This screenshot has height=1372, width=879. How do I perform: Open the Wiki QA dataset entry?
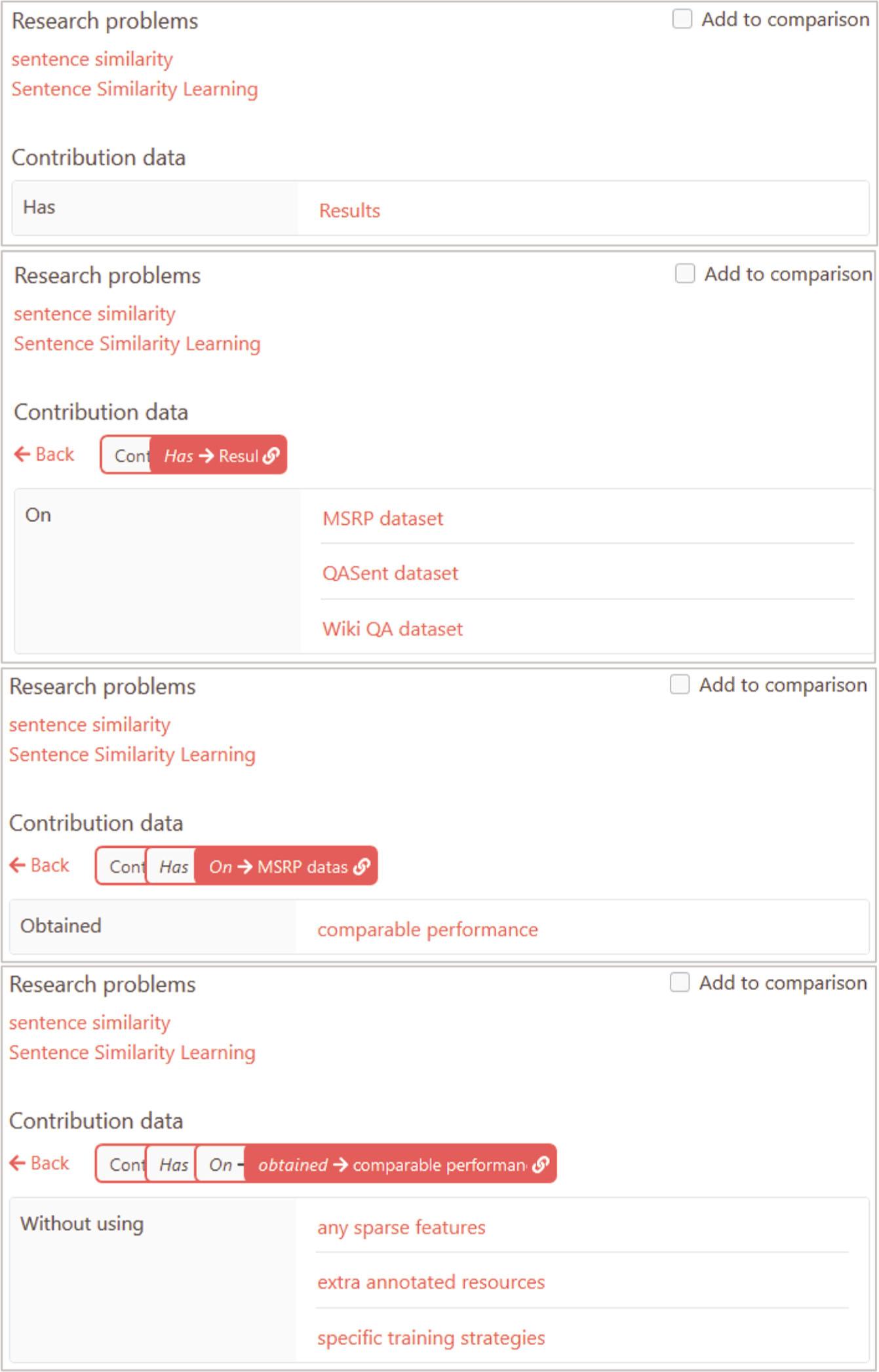(x=392, y=629)
